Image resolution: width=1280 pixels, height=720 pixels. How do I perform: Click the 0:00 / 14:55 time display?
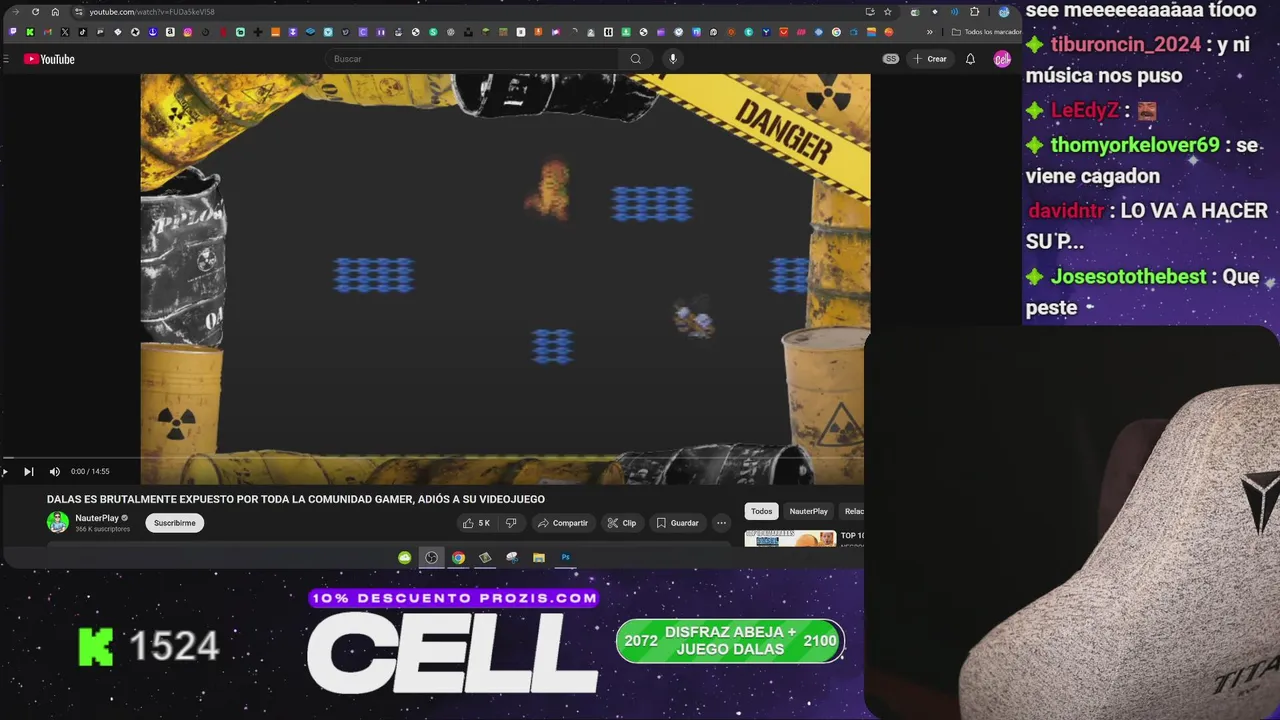[x=90, y=471]
